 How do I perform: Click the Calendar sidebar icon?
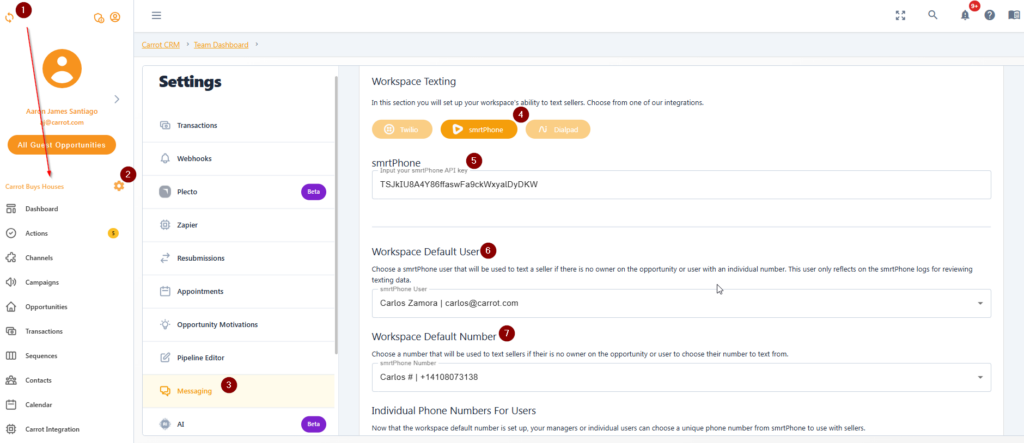pyautogui.click(x=10, y=404)
